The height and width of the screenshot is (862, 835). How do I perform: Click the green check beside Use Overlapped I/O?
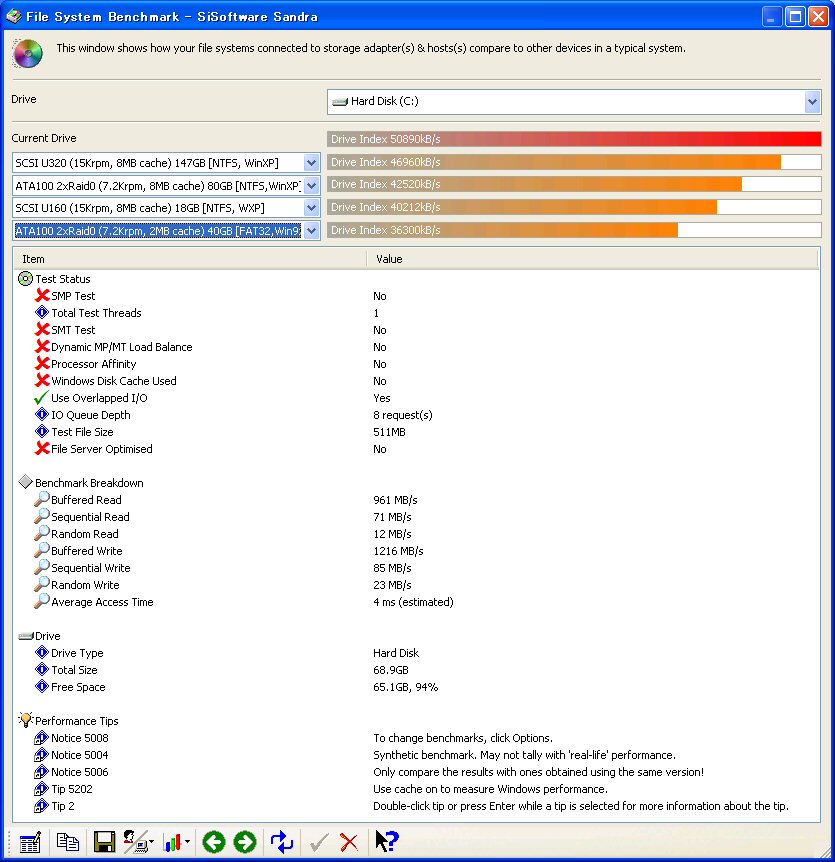coord(42,397)
